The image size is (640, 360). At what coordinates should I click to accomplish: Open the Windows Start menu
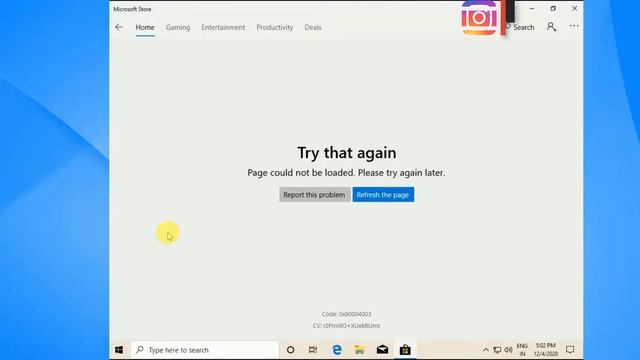click(x=119, y=350)
